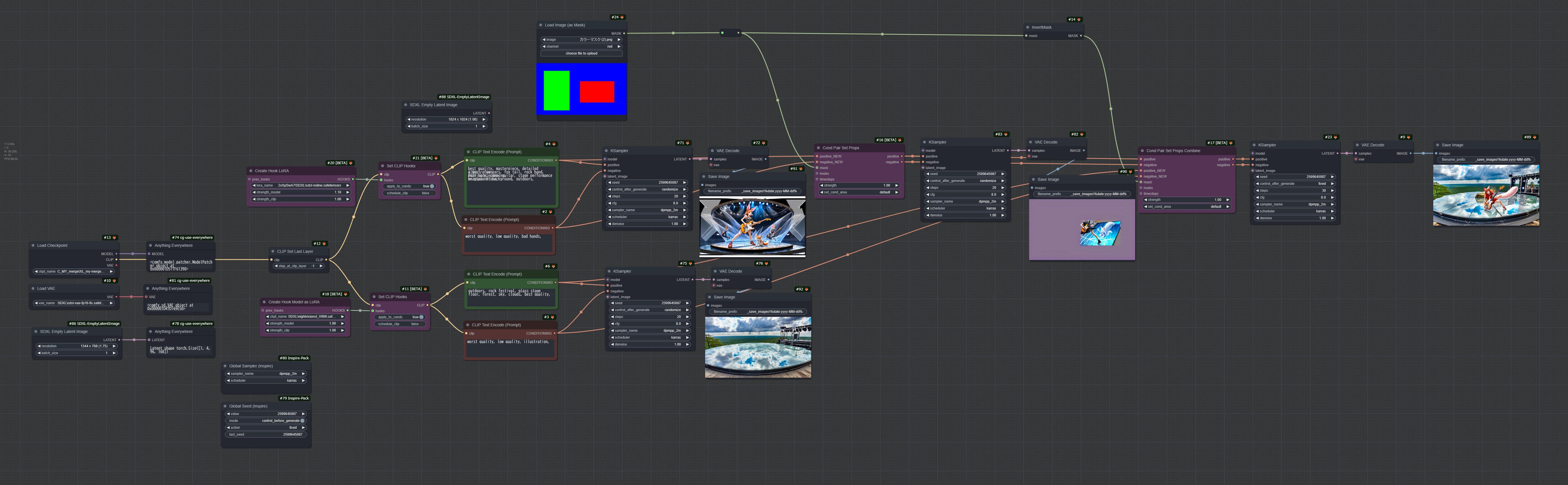Viewport: 1568px width, 485px height.
Task: Collapse the Global Seed (Inspire) node
Action: point(225,406)
